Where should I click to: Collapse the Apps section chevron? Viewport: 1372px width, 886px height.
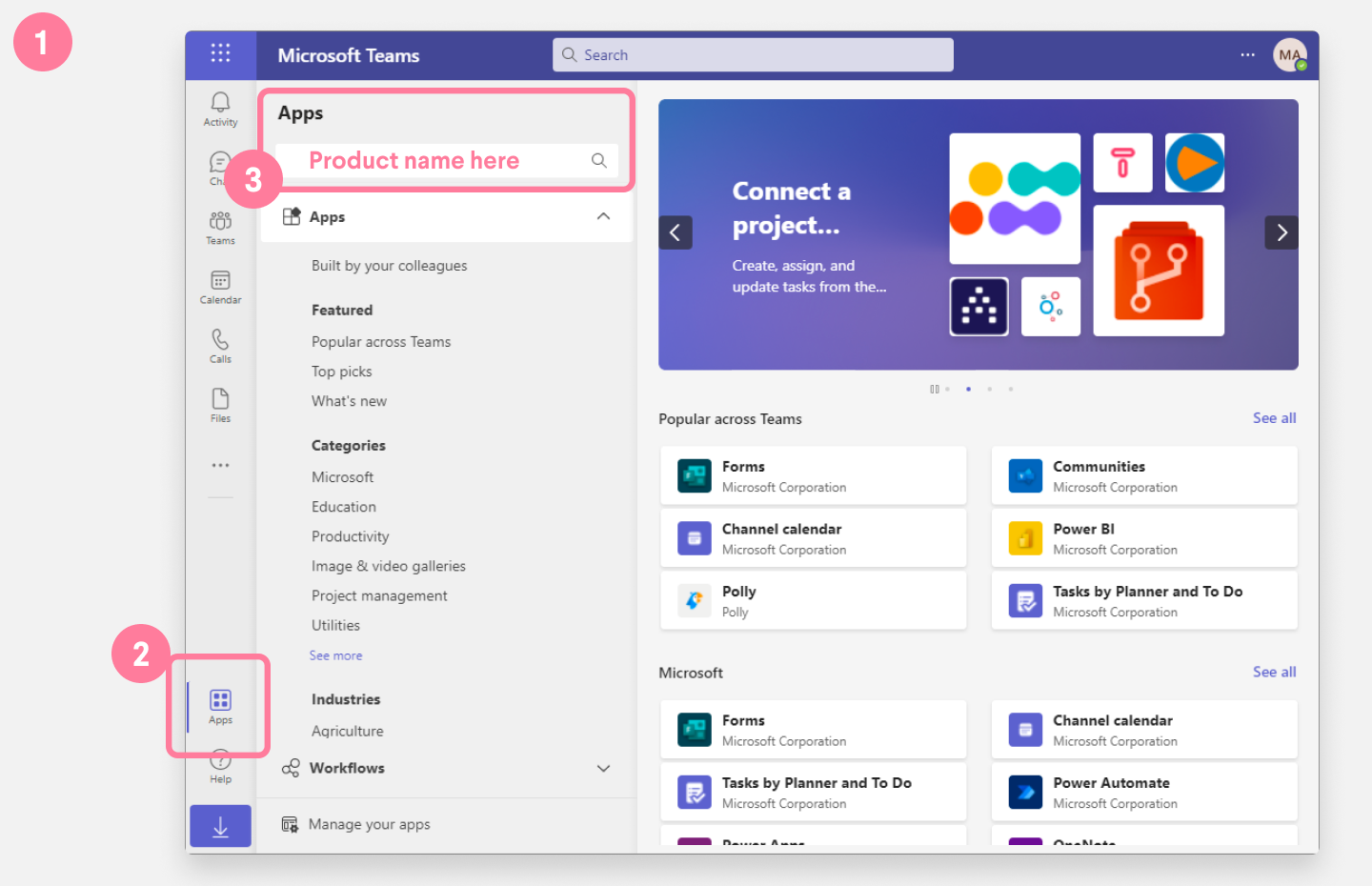pyautogui.click(x=603, y=217)
